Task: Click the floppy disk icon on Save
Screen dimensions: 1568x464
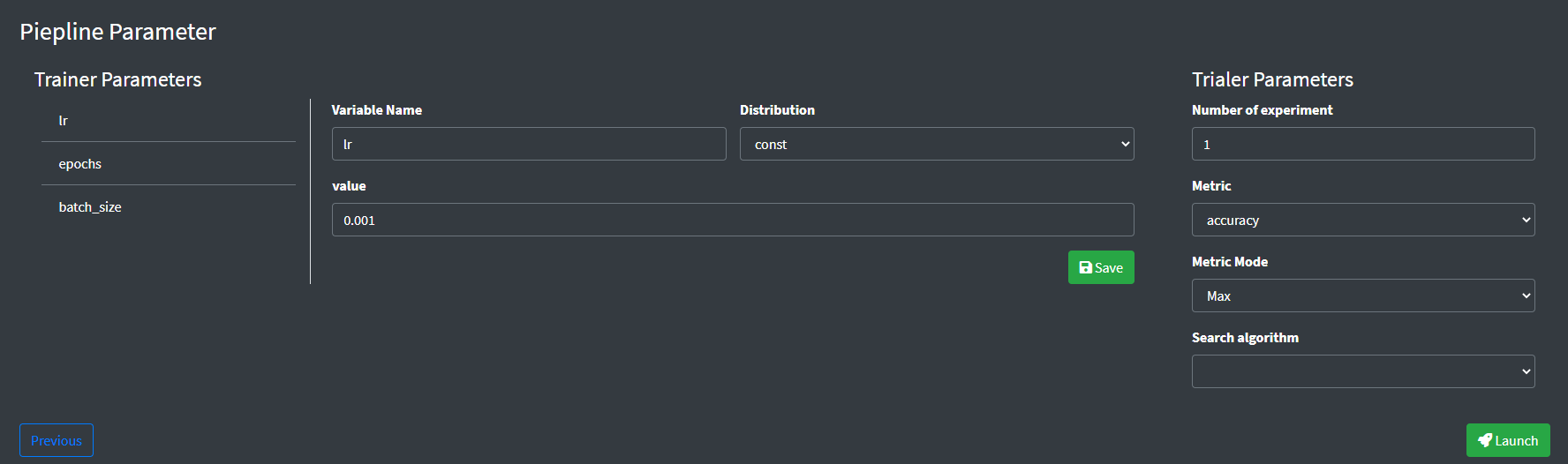Action: coord(1085,267)
